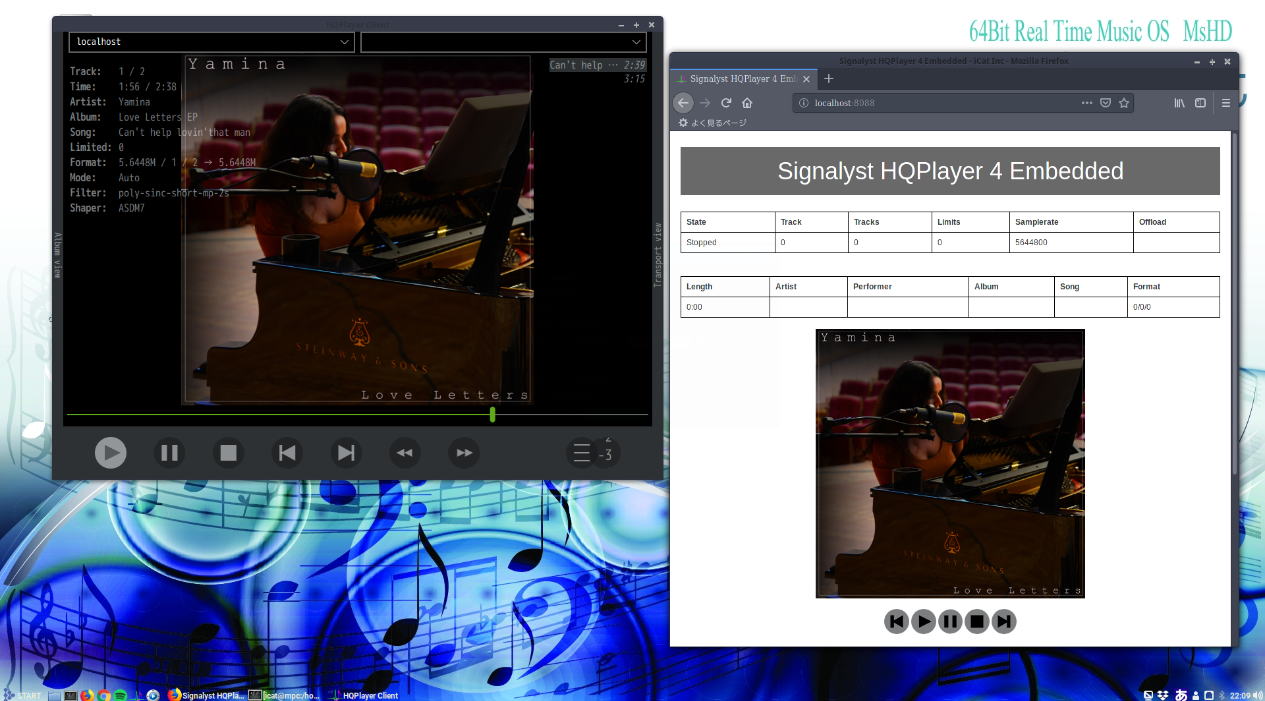This screenshot has height=701, width=1265.
Task: Rewind the song in HQPlayer Client
Action: pyautogui.click(x=405, y=453)
